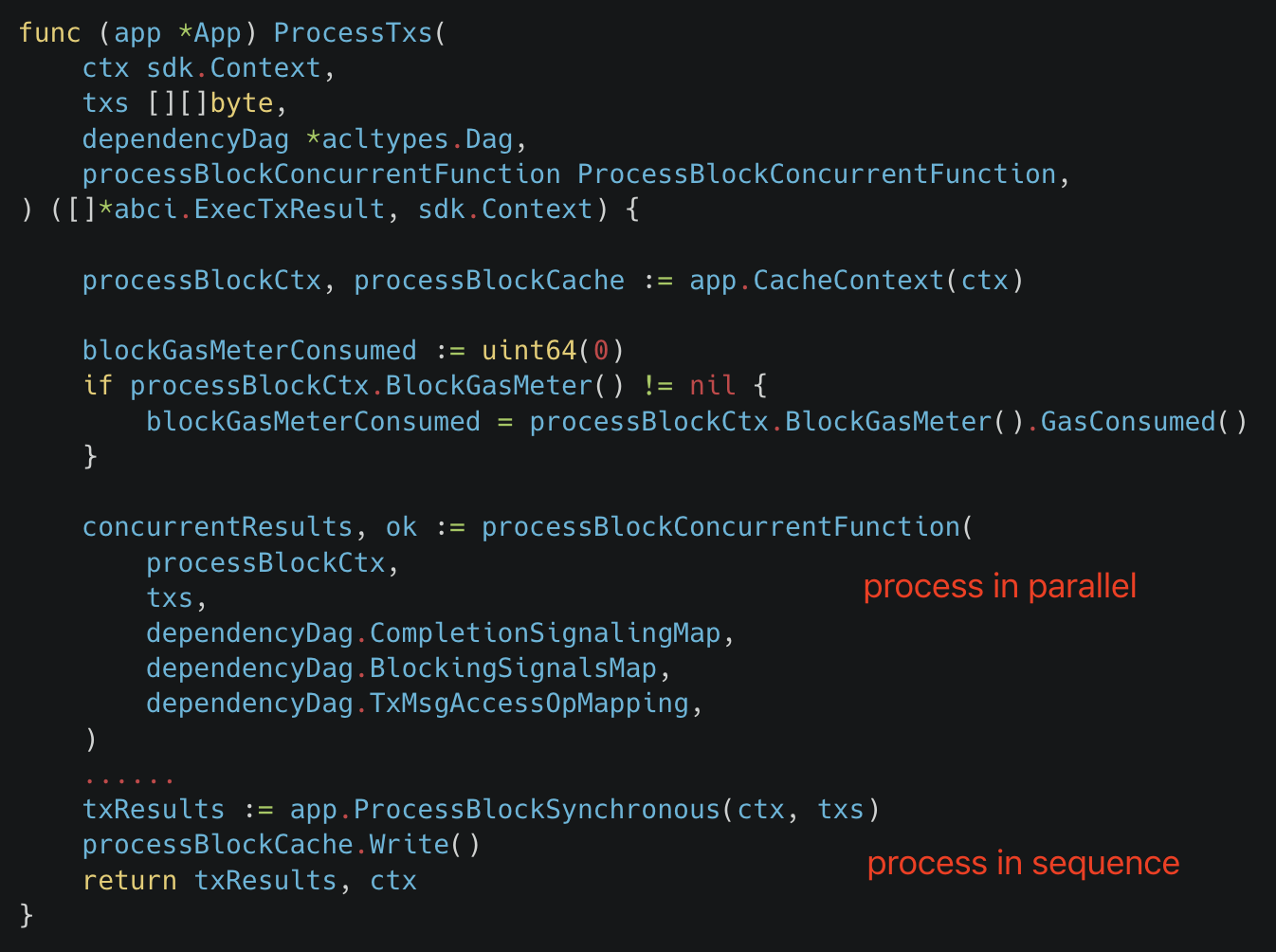Screen dimensions: 1276x952
Task: Select the ProcessBlockSynchronous method call
Action: [537, 810]
